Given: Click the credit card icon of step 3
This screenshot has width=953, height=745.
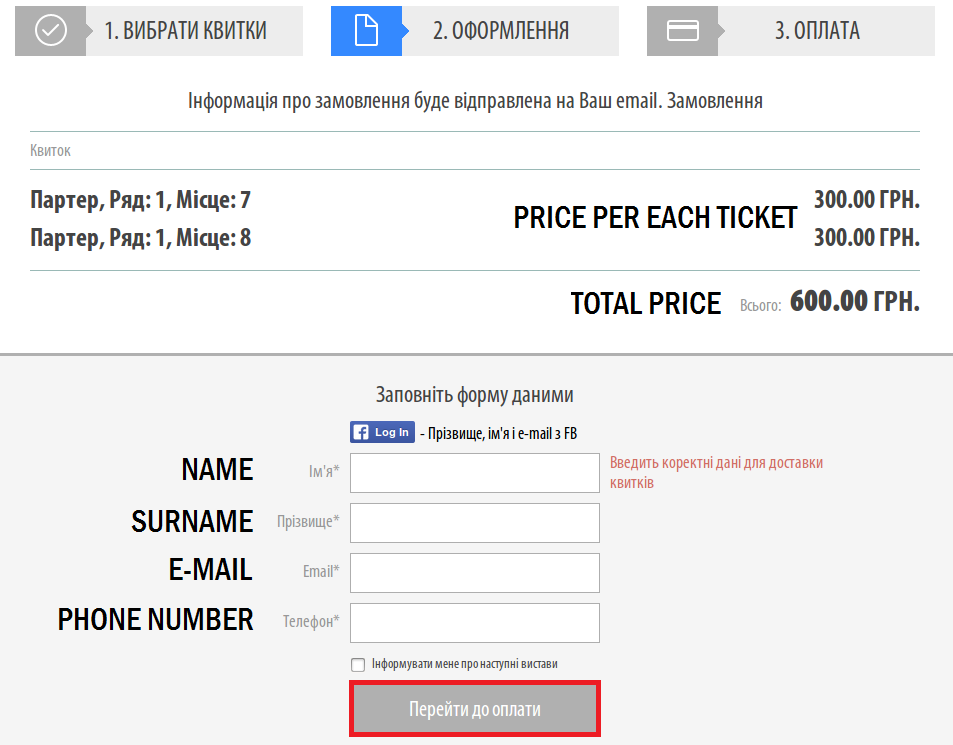Looking at the screenshot, I should [683, 30].
